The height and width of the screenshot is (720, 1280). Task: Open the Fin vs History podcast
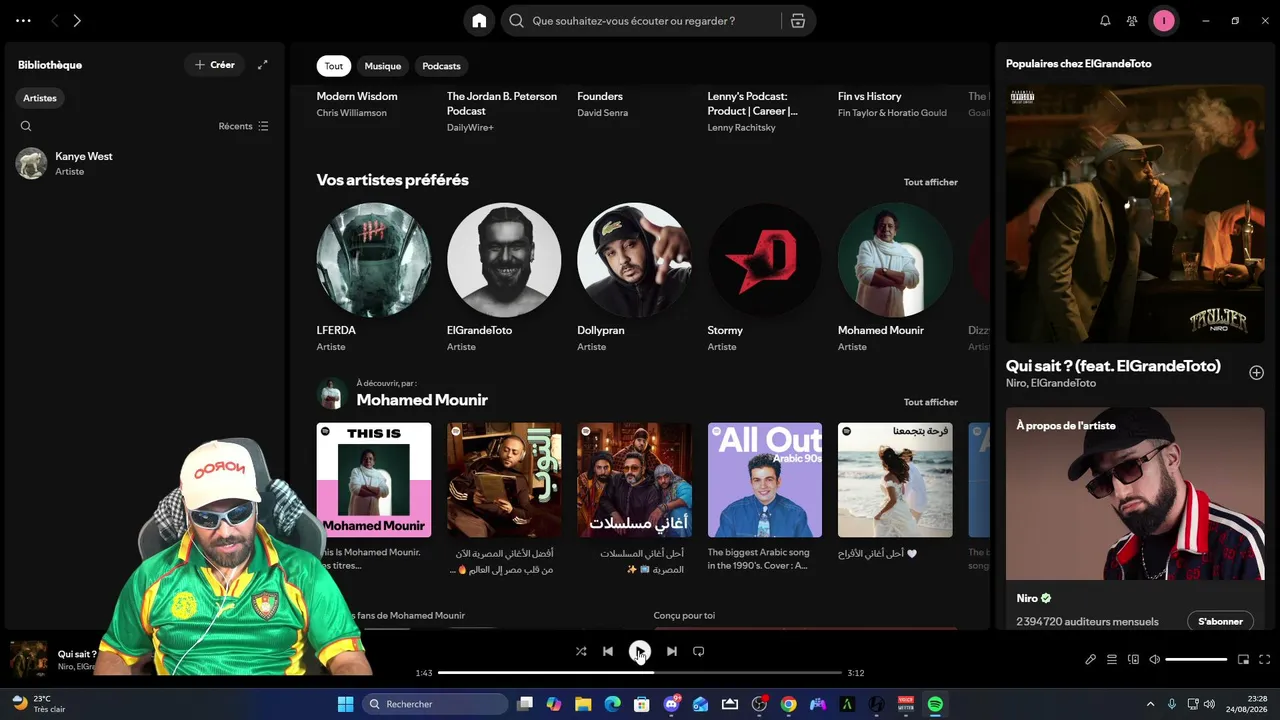click(x=870, y=96)
